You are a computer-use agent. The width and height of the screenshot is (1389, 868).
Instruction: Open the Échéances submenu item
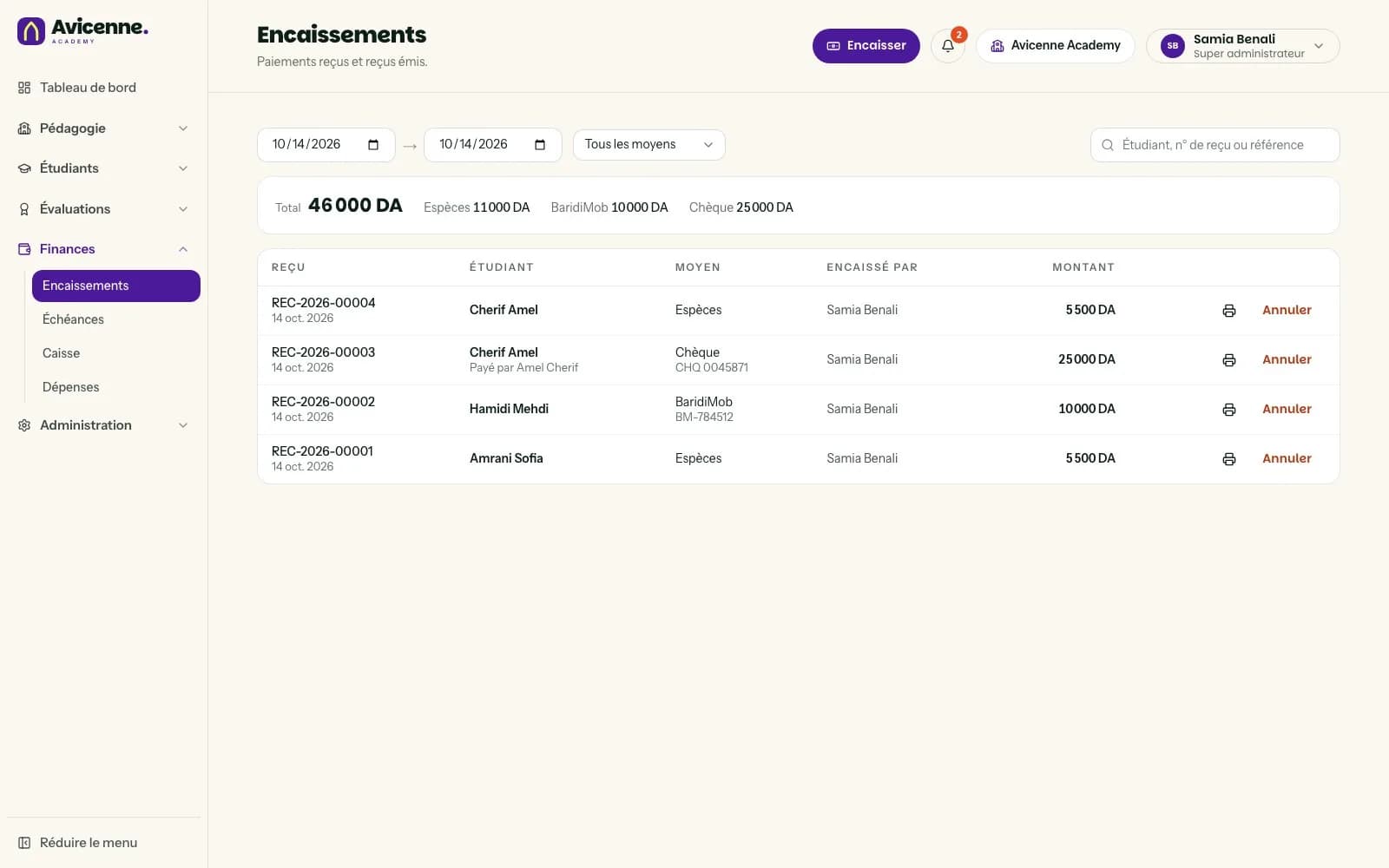pyautogui.click(x=116, y=319)
